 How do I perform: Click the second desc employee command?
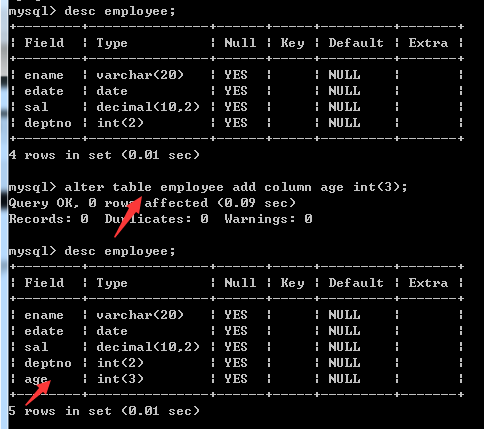(x=92, y=251)
